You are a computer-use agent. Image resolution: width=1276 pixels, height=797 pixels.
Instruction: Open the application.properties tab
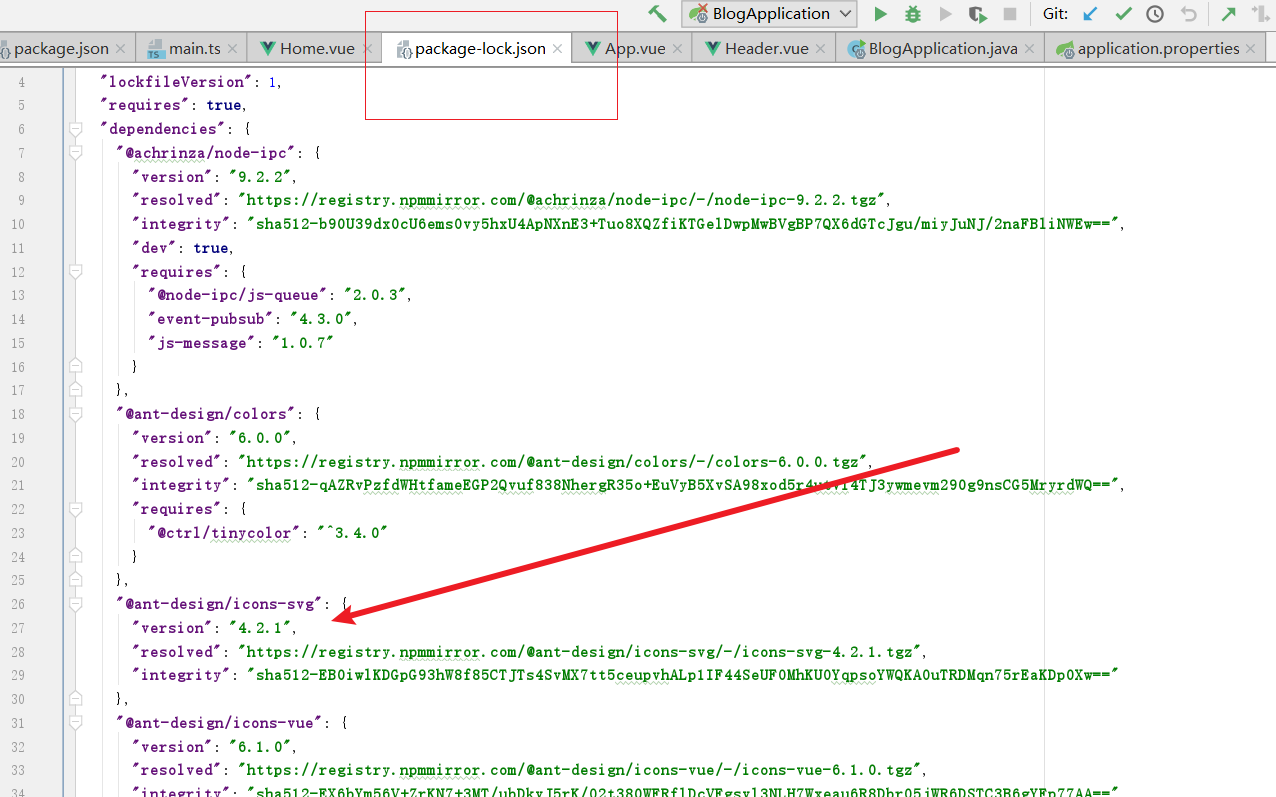click(x=1158, y=48)
